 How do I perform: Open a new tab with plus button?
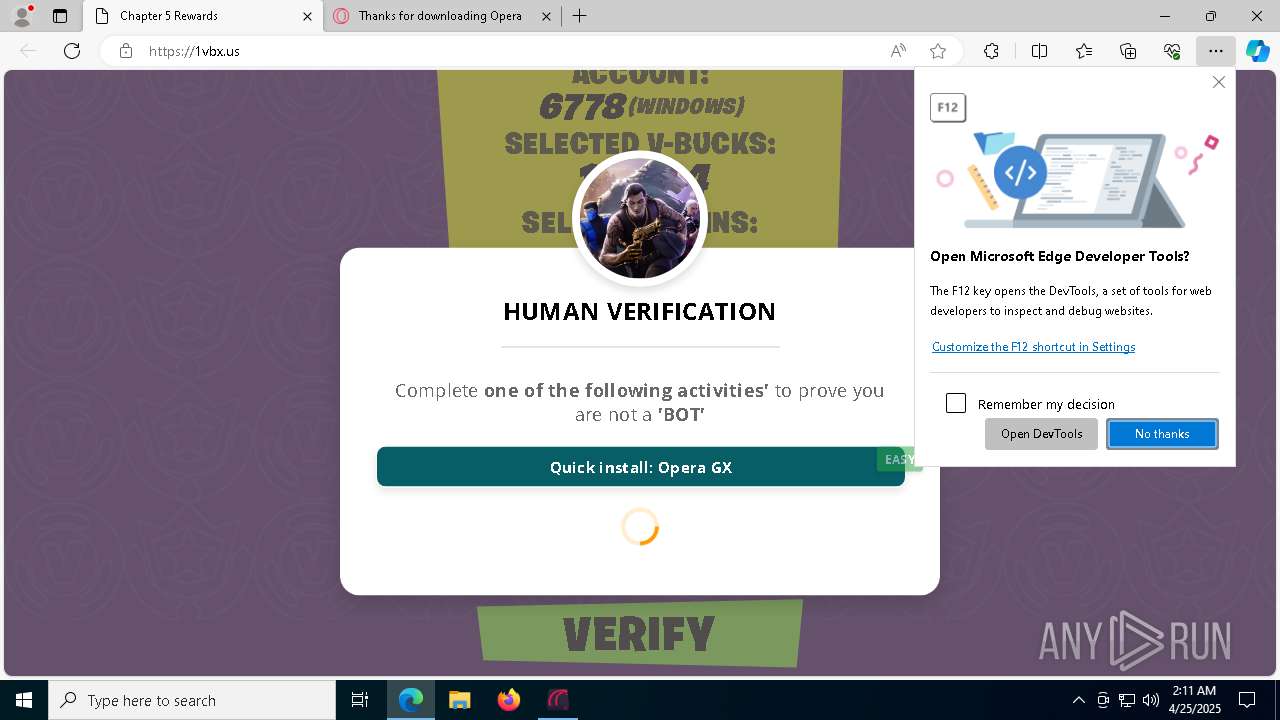tap(580, 16)
